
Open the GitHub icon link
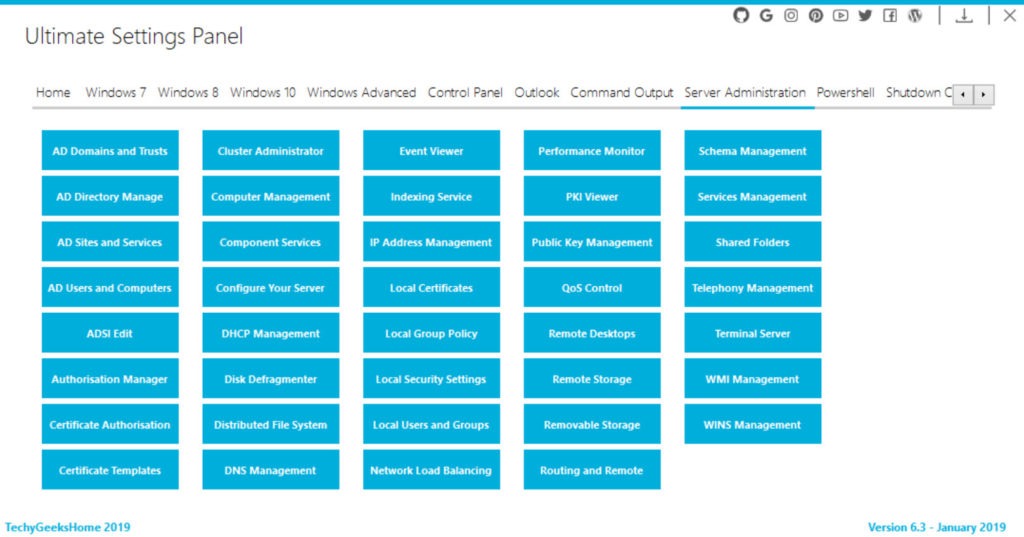(741, 15)
